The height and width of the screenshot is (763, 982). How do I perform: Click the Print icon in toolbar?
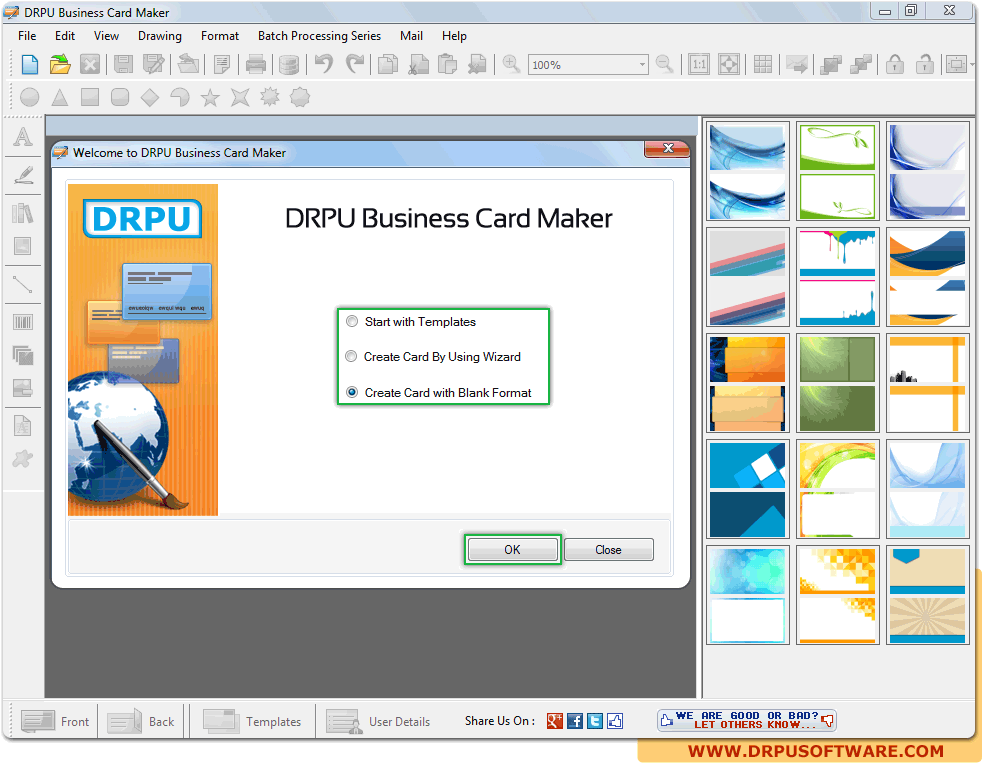256,65
